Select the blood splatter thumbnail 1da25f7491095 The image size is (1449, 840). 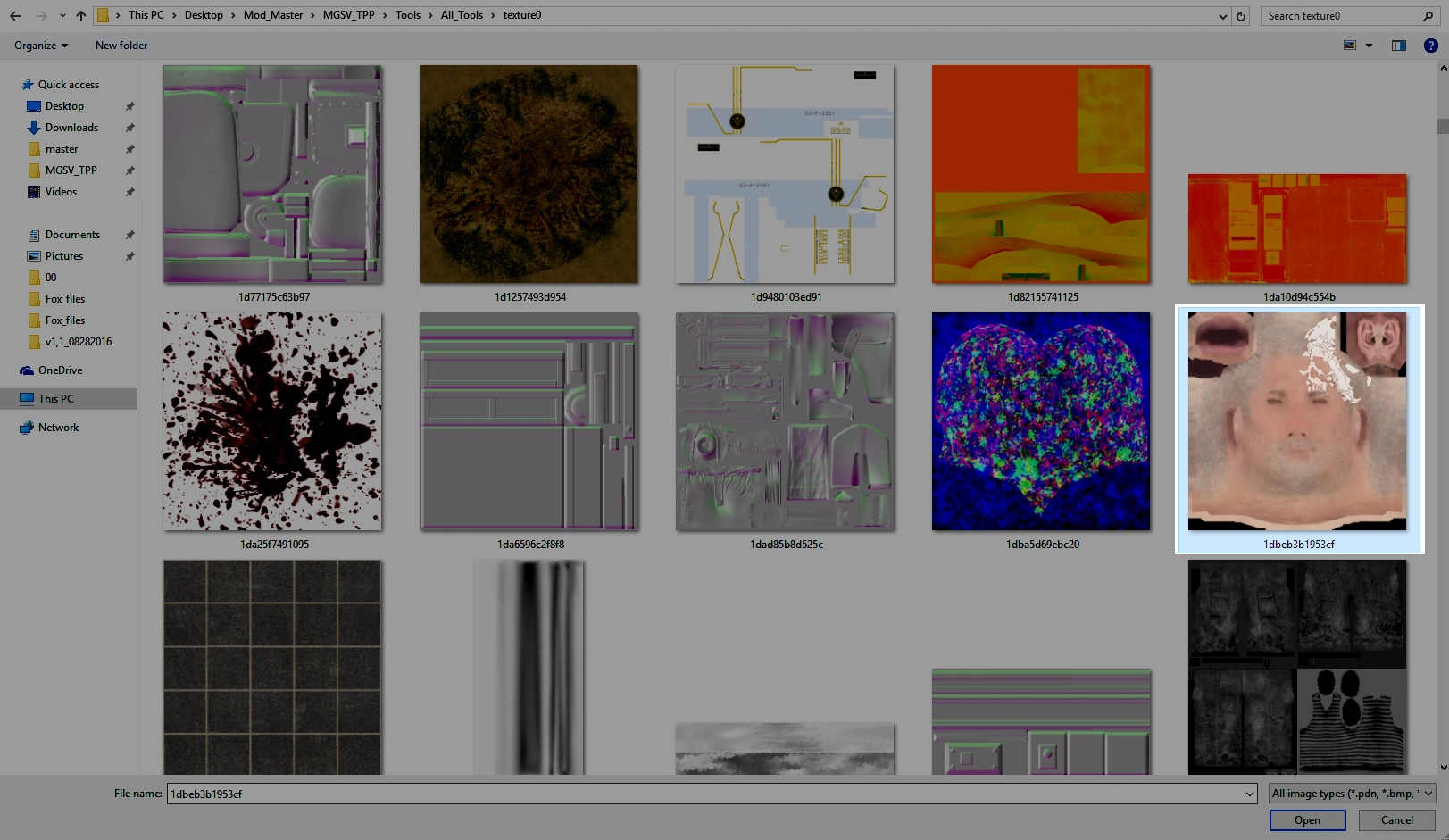272,422
